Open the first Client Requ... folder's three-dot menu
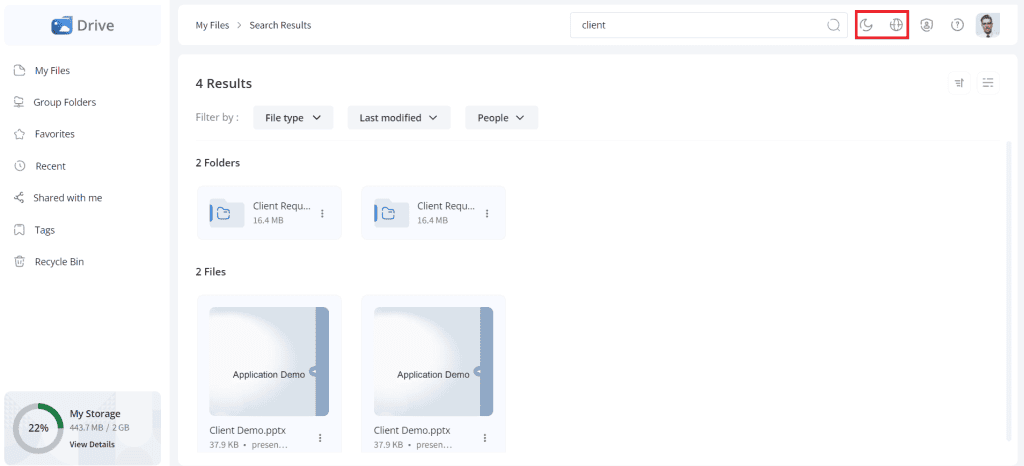Screen dimensions: 1024x466 click(323, 213)
